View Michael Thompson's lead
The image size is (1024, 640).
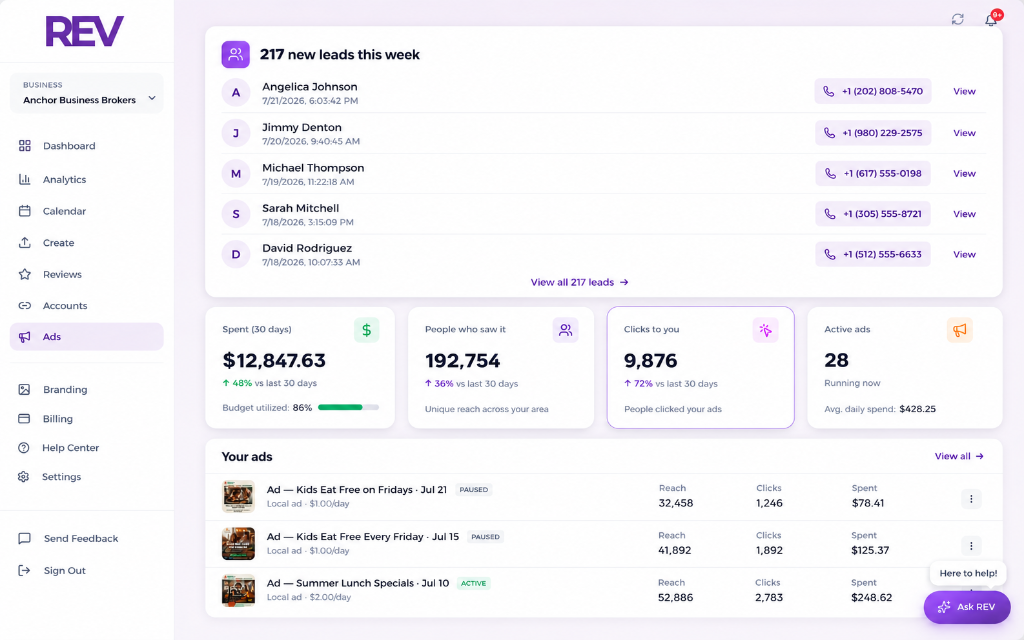click(964, 174)
